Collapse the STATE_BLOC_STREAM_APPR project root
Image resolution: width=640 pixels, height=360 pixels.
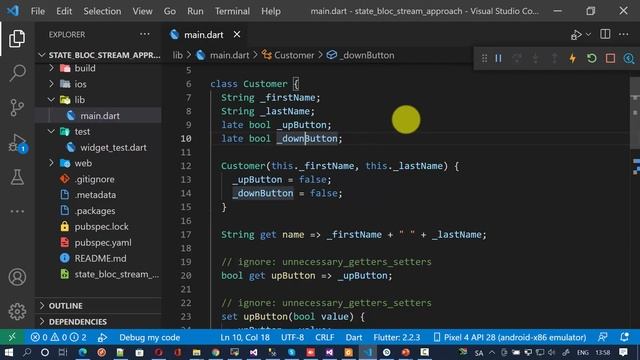pyautogui.click(x=99, y=55)
